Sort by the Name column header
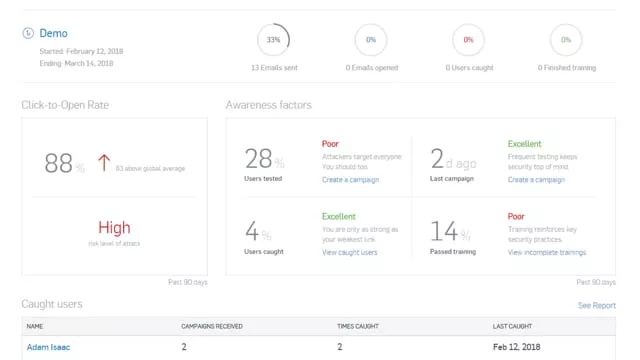Viewport: 640px width, 360px height. pos(35,326)
